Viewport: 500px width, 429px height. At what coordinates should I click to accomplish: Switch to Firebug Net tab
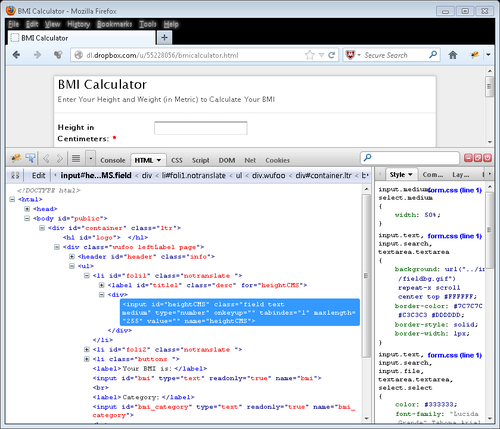tap(250, 160)
